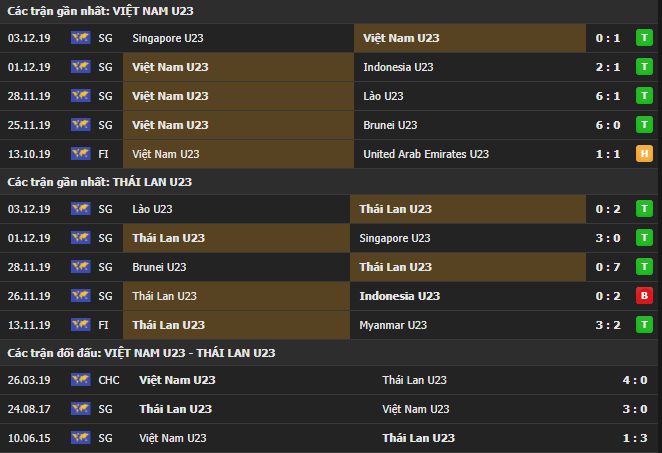
Task: Click the league flag icon beside the CHC label
Action: pos(80,380)
